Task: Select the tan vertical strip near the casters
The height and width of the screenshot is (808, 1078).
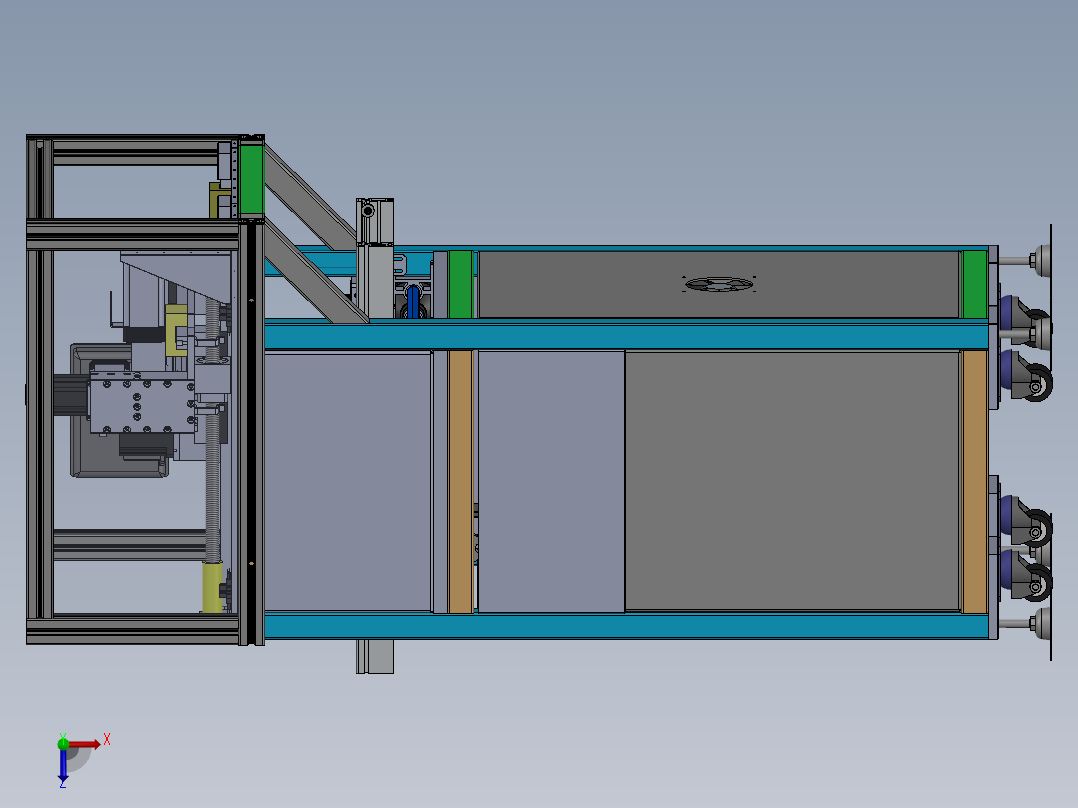Action: 975,481
